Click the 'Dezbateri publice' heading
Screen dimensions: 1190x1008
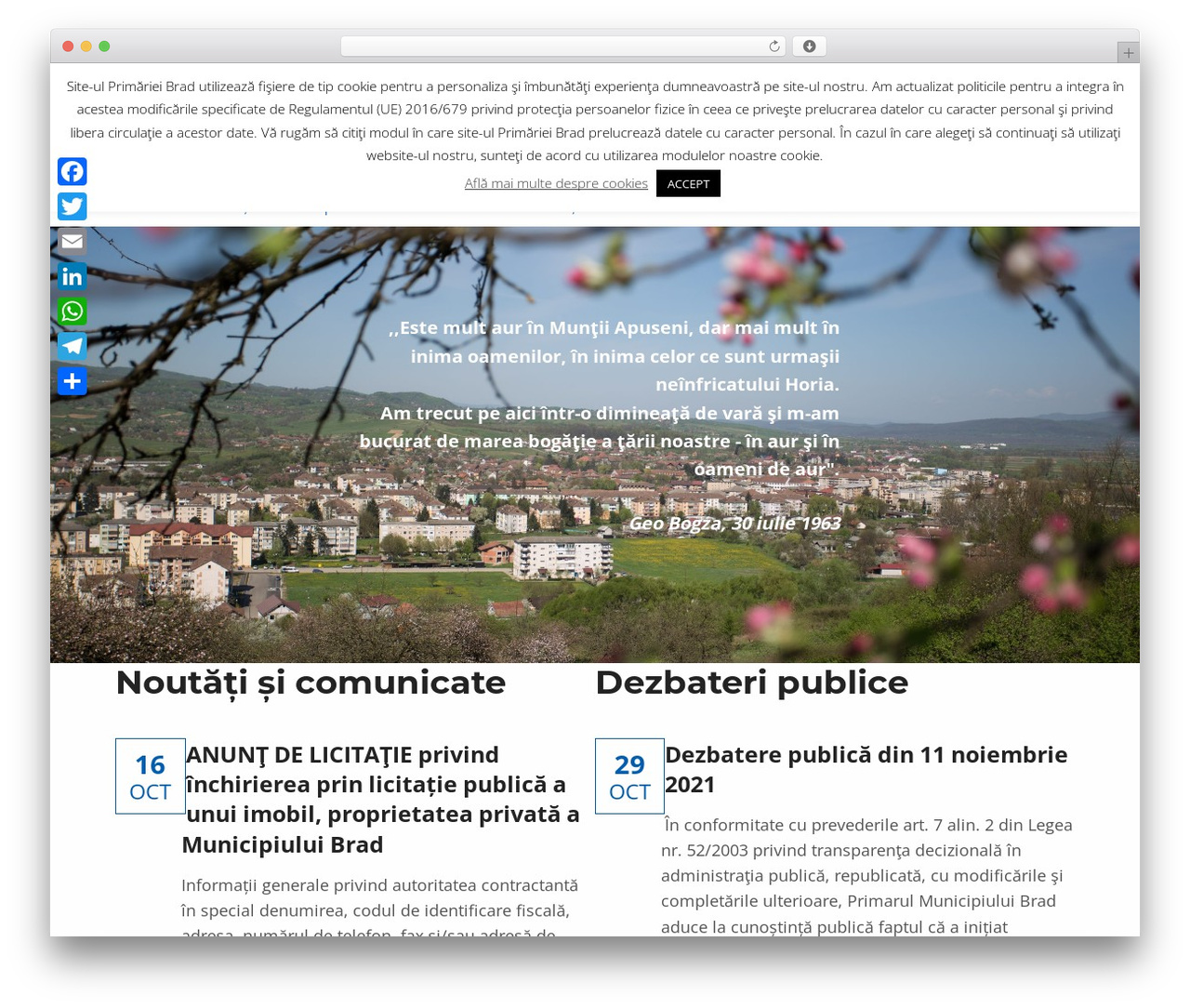pyautogui.click(x=751, y=683)
